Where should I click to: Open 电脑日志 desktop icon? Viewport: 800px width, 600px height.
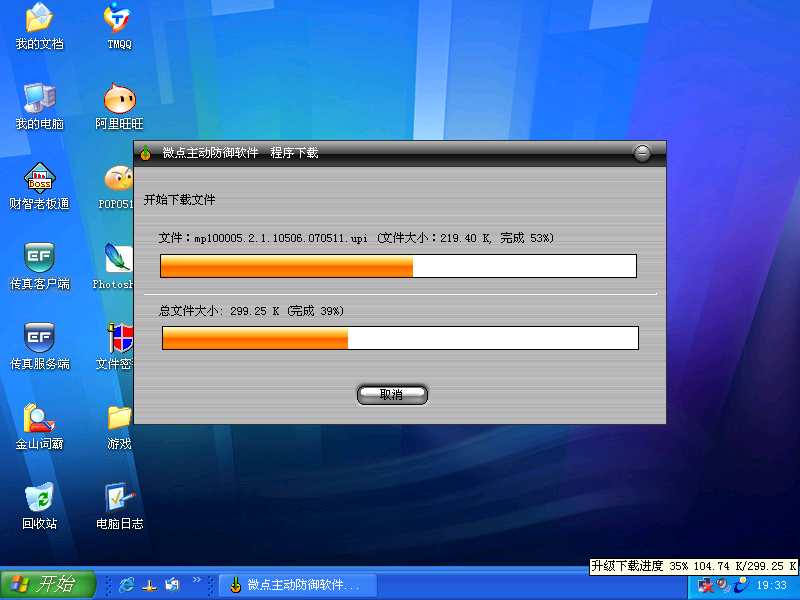click(119, 501)
